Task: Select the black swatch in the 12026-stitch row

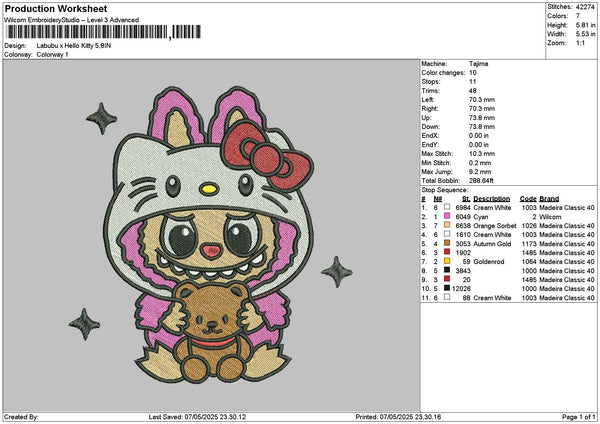Action: [x=447, y=289]
